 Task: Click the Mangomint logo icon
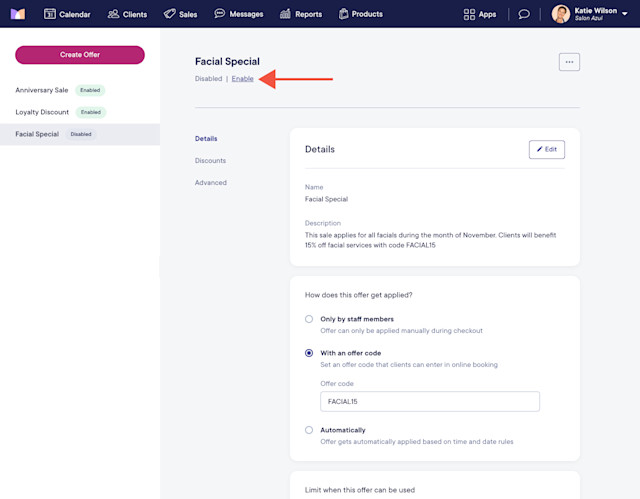[x=18, y=14]
